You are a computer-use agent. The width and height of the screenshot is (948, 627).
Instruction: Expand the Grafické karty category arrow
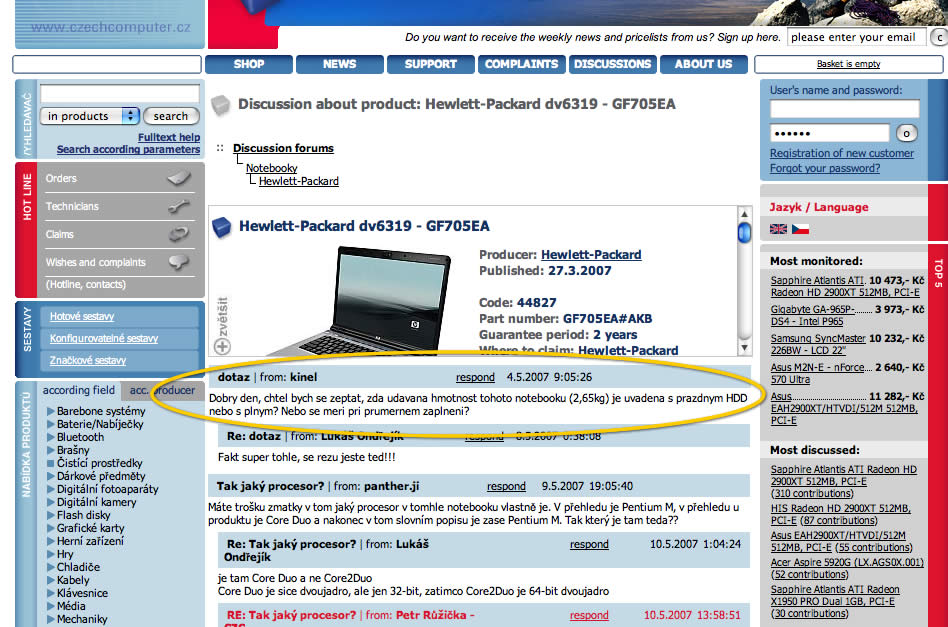[50, 528]
